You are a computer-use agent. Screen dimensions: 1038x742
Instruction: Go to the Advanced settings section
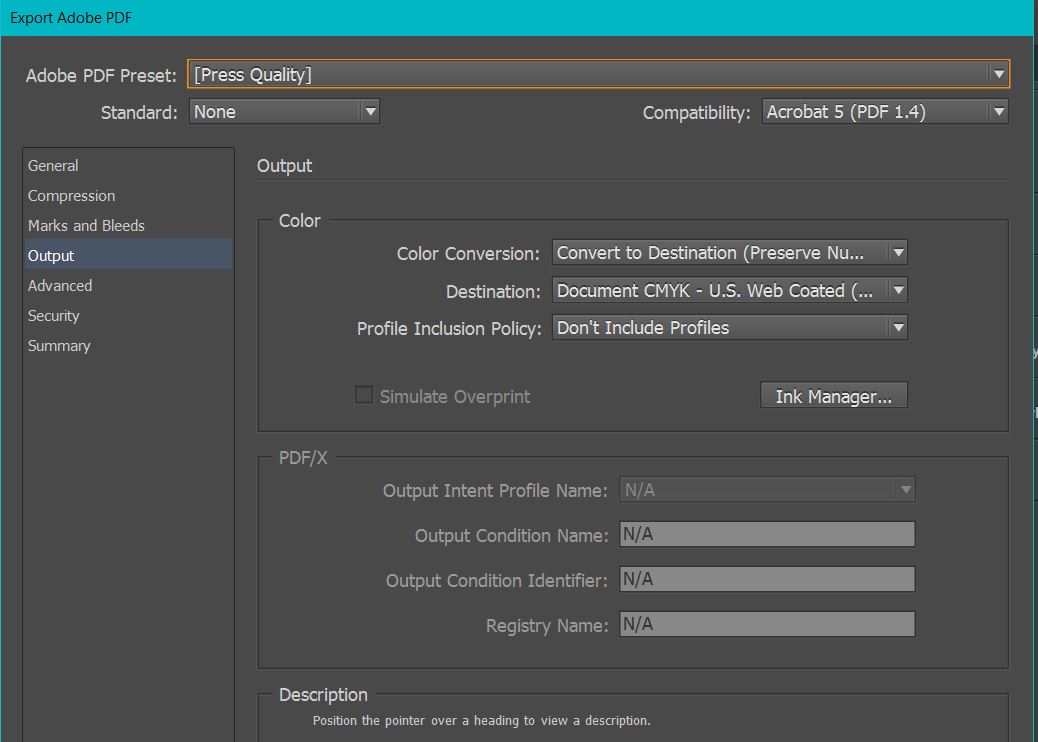[x=60, y=286]
